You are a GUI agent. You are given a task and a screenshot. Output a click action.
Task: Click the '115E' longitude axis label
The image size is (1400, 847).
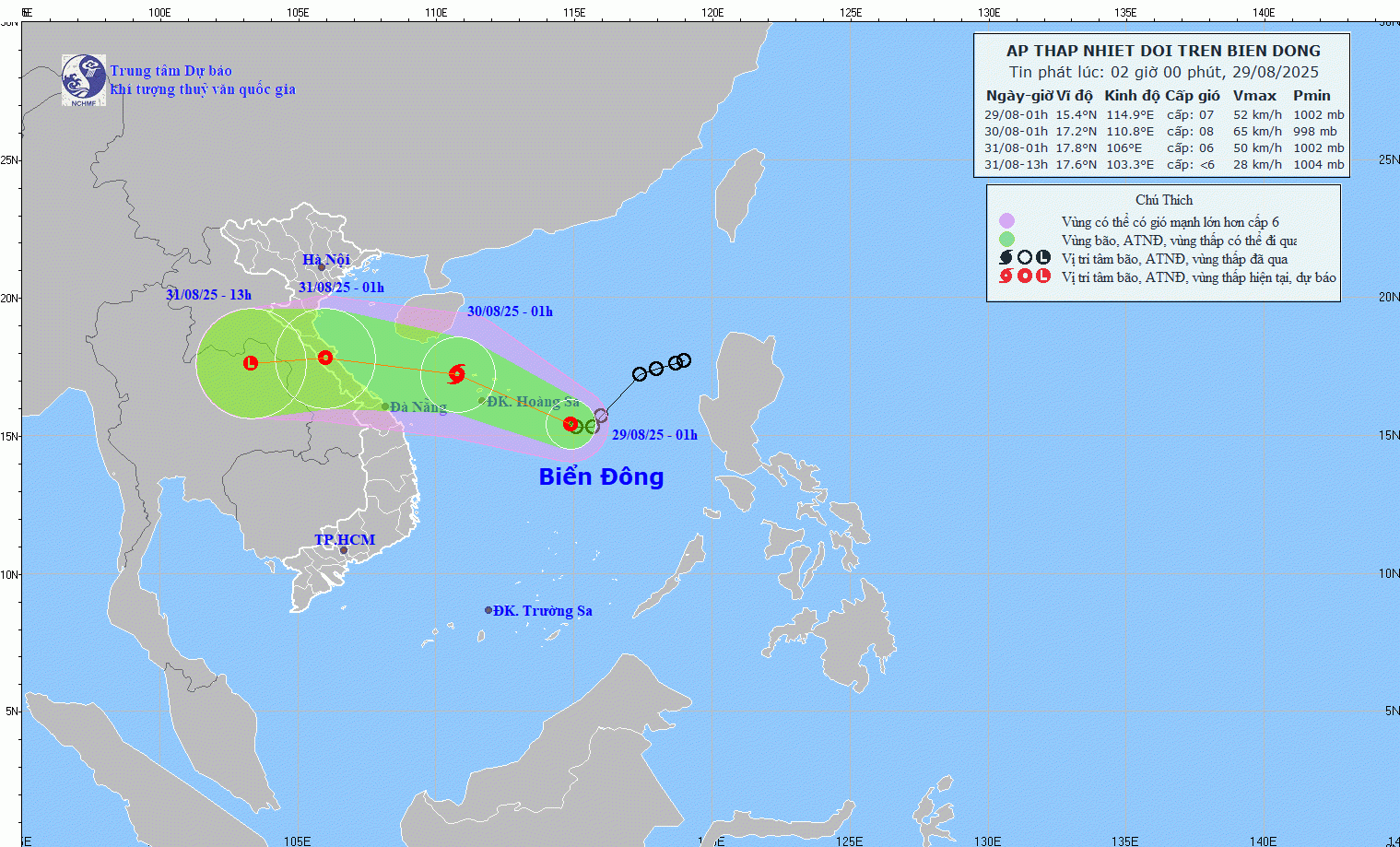point(573,13)
